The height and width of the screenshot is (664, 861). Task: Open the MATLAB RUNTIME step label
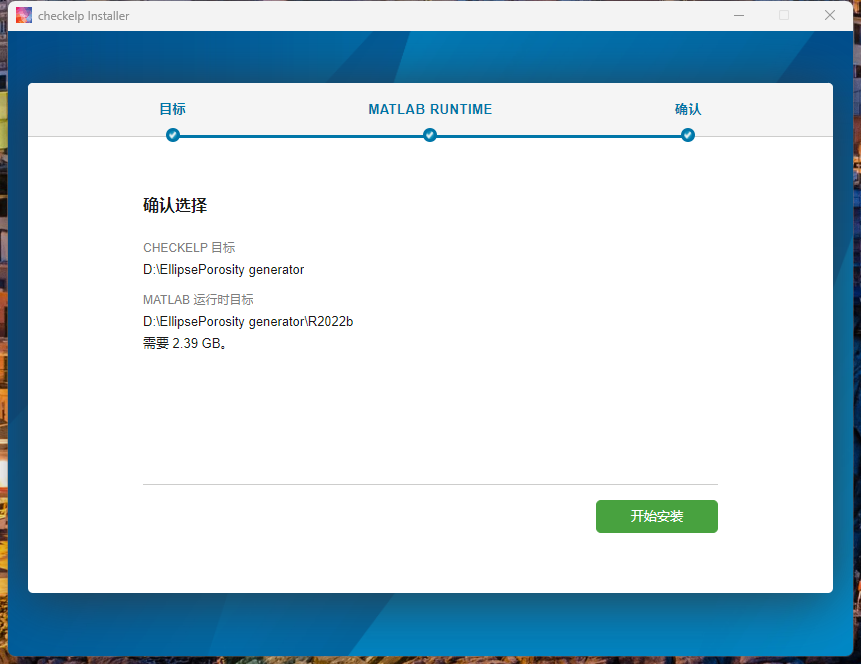point(430,109)
